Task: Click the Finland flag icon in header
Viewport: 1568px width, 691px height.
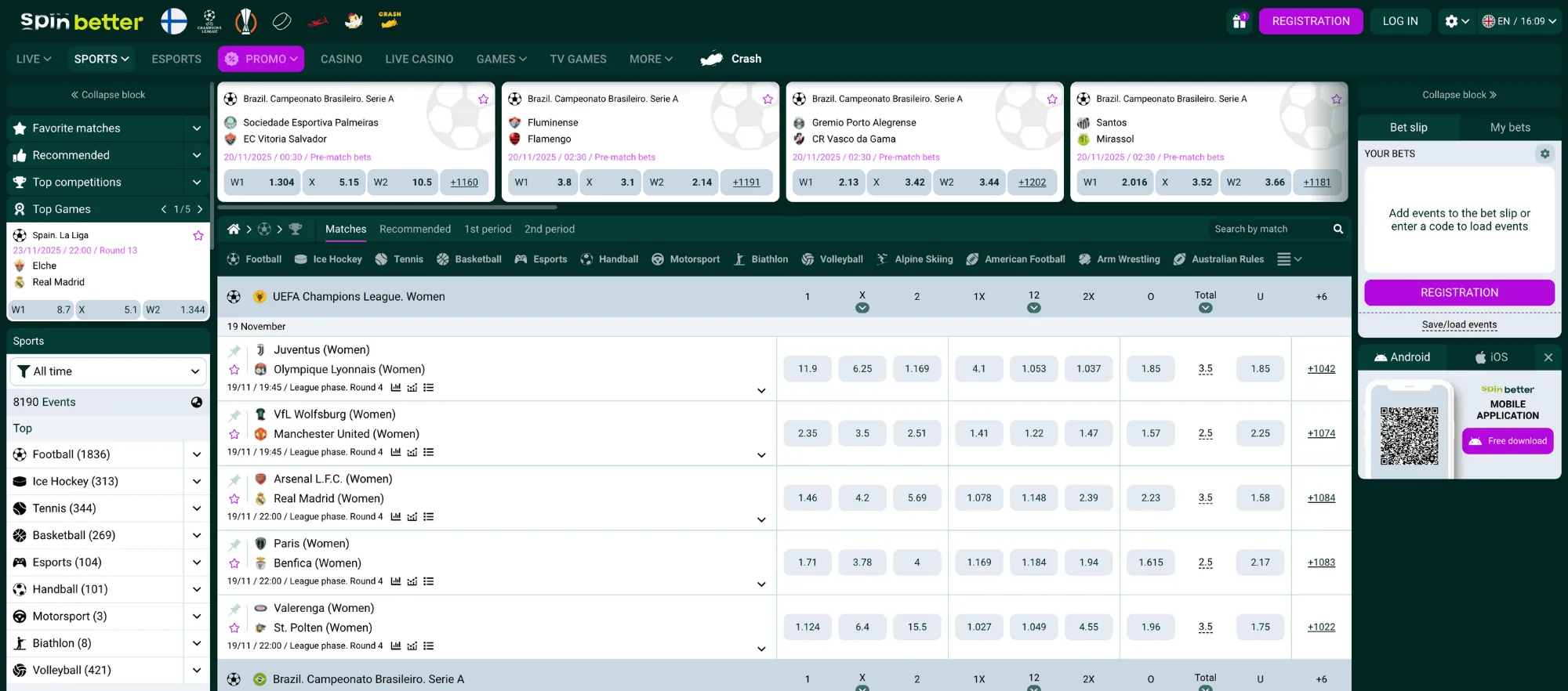Action: [174, 21]
